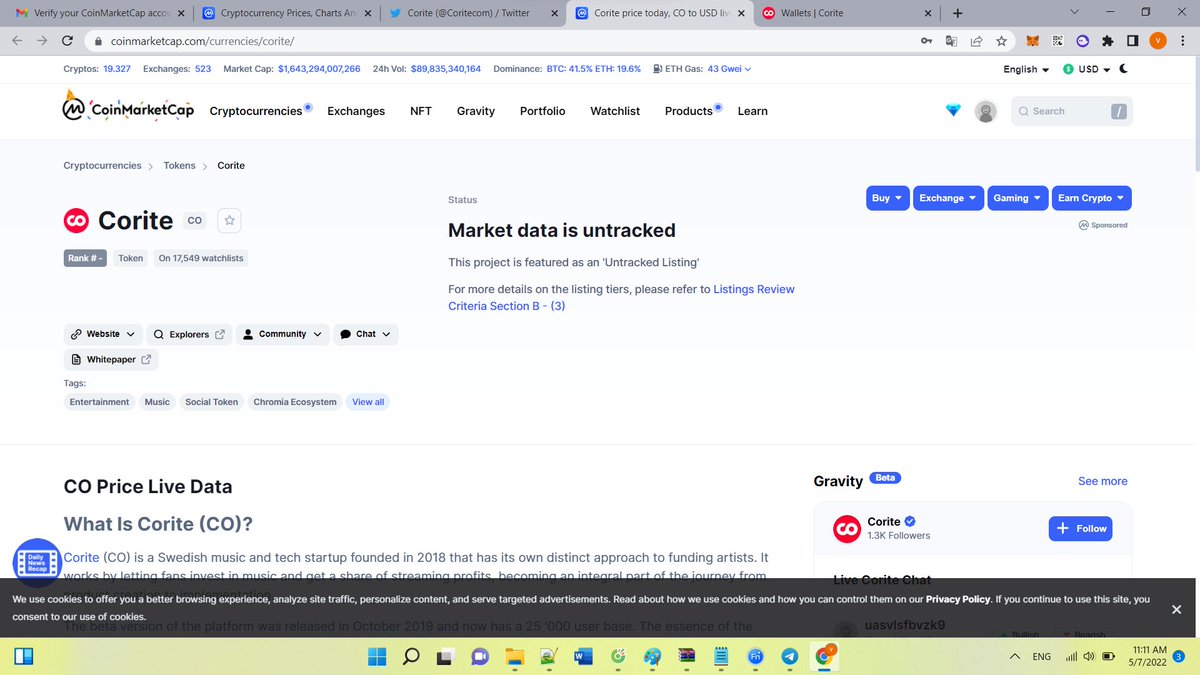Viewport: 1200px width, 675px height.
Task: Go to Portfolio nav item
Action: point(542,111)
